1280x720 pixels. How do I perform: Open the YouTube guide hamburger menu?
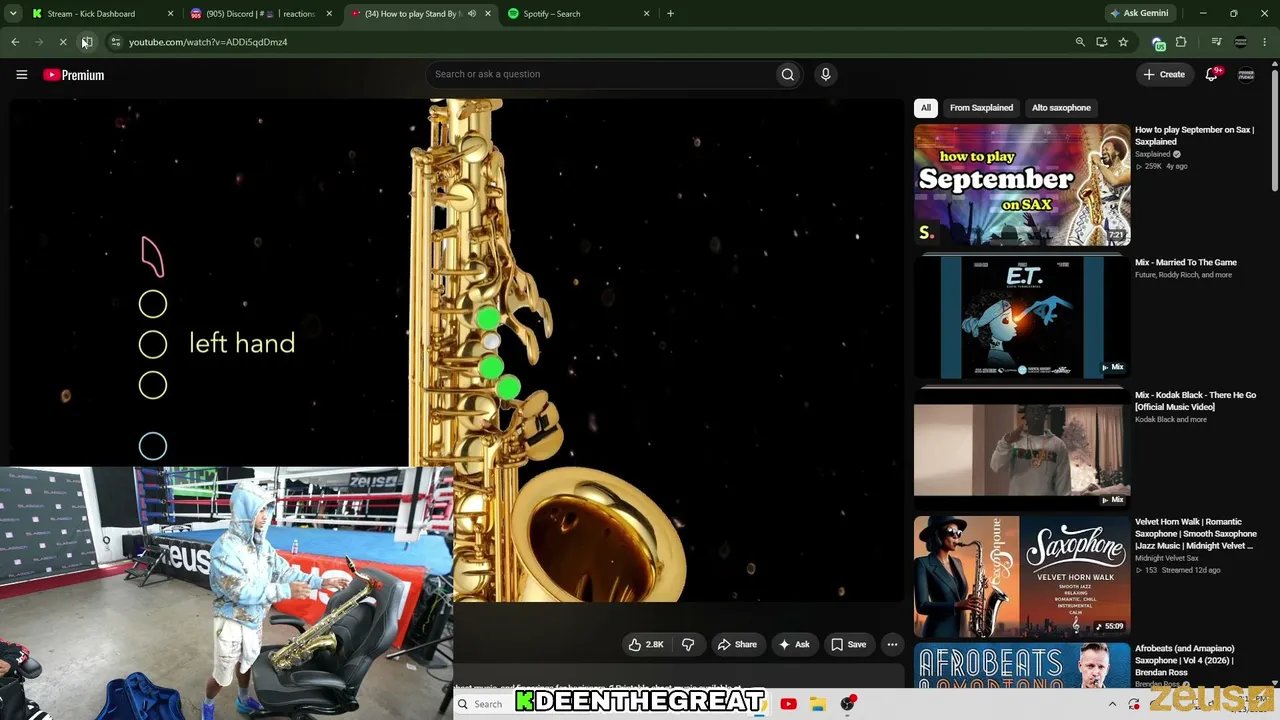pyautogui.click(x=21, y=75)
